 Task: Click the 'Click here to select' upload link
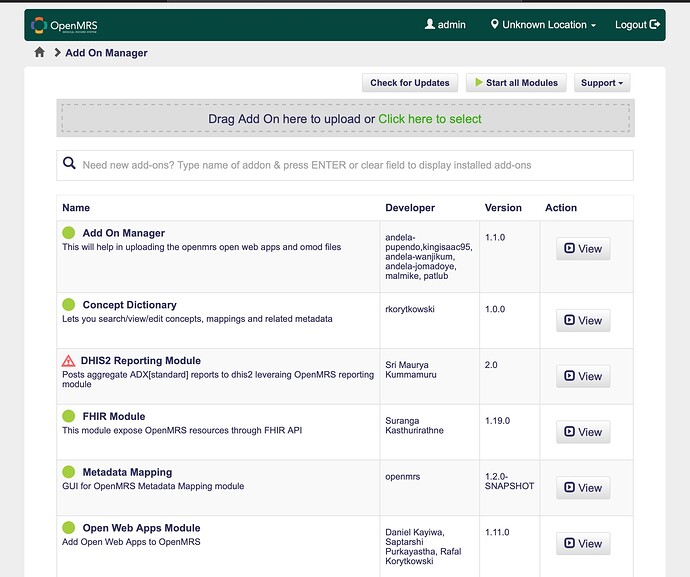click(429, 119)
